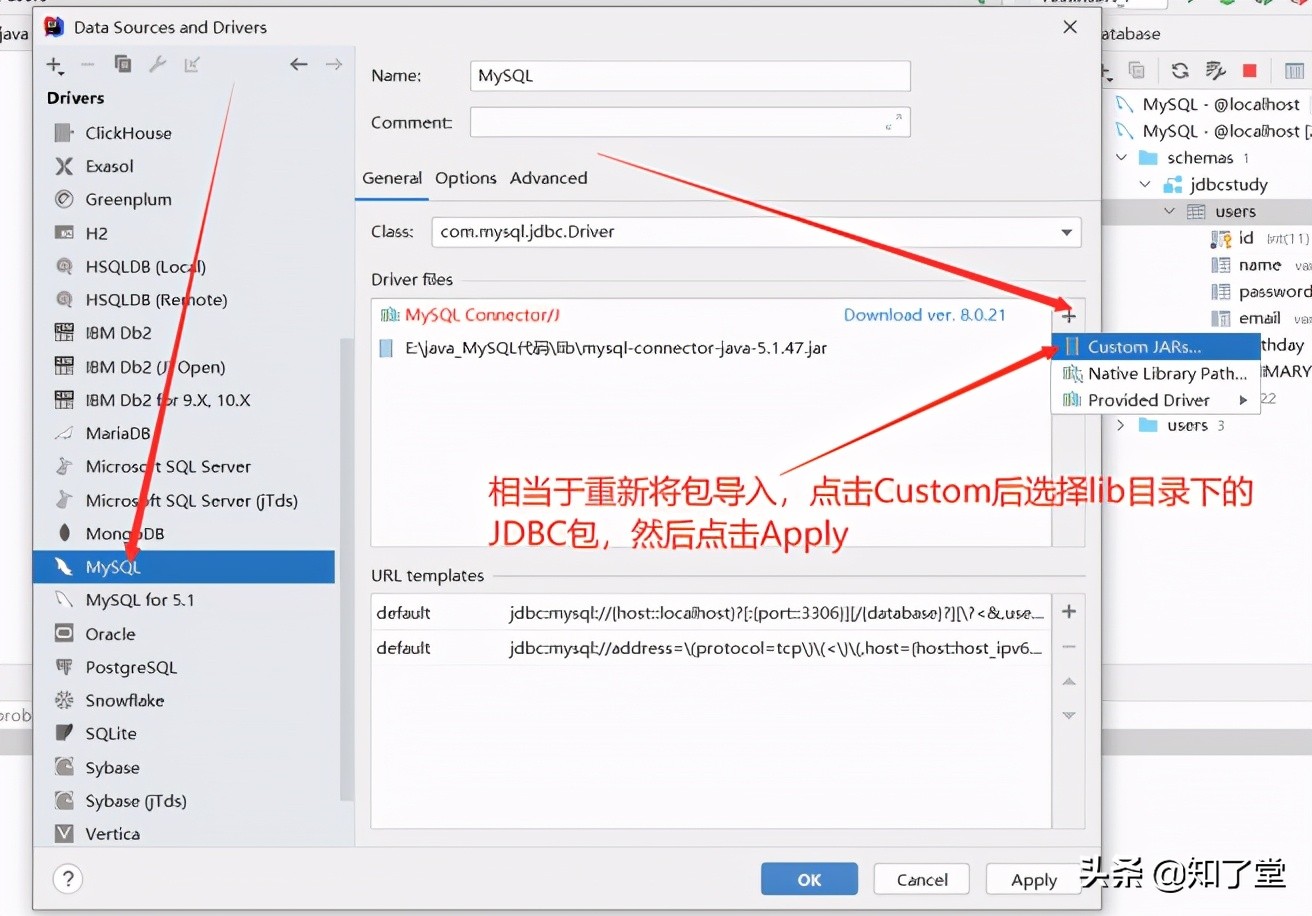Open the driver Class dropdown
Image resolution: width=1312 pixels, height=916 pixels.
pyautogui.click(x=1066, y=232)
